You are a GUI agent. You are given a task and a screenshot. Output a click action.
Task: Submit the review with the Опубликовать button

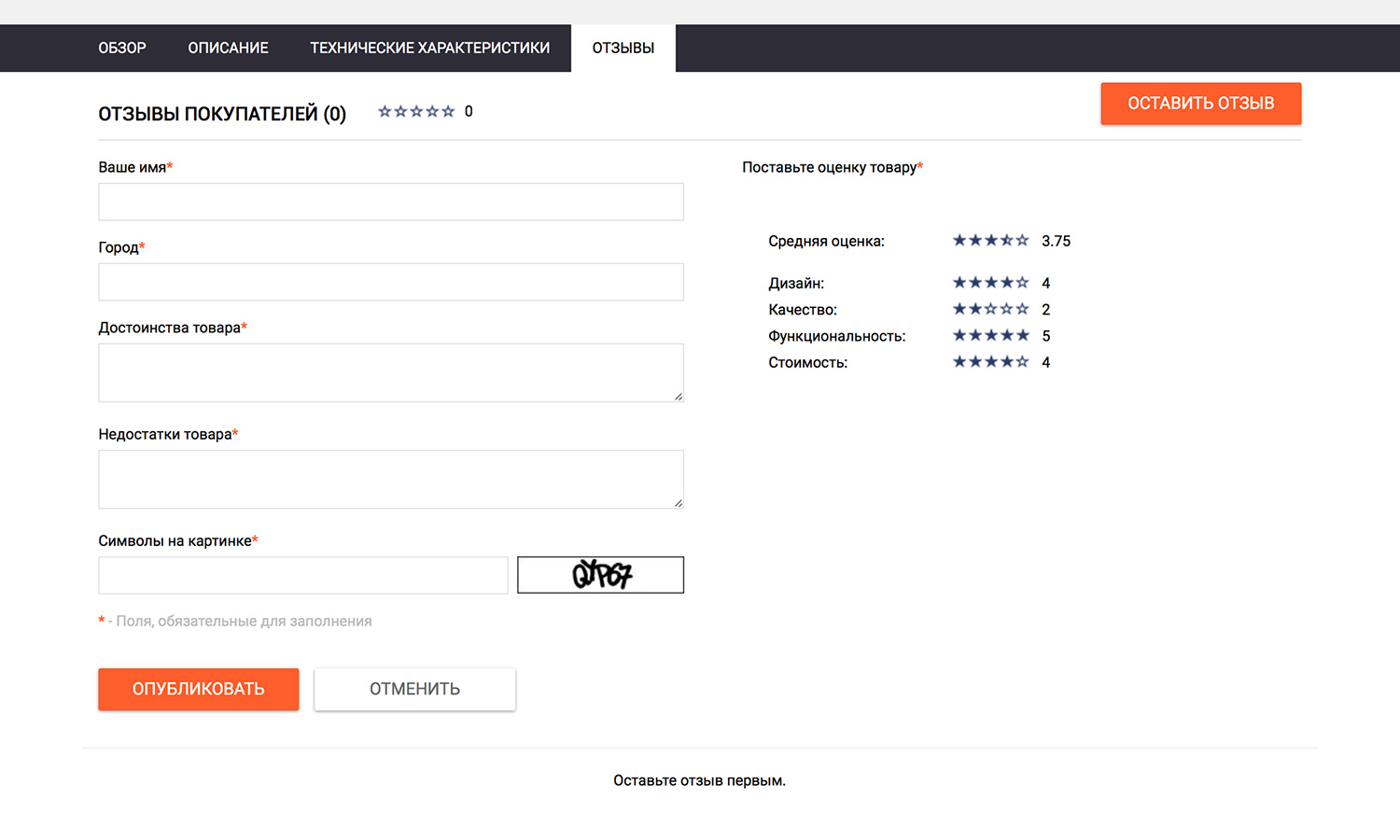tap(198, 689)
